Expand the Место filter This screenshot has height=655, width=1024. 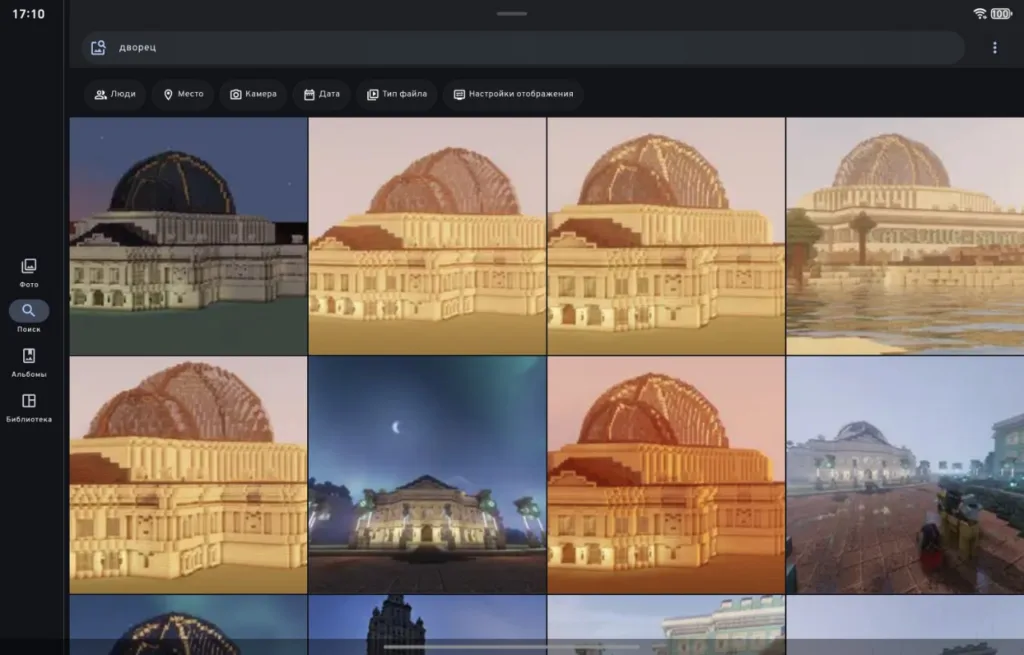click(x=183, y=94)
